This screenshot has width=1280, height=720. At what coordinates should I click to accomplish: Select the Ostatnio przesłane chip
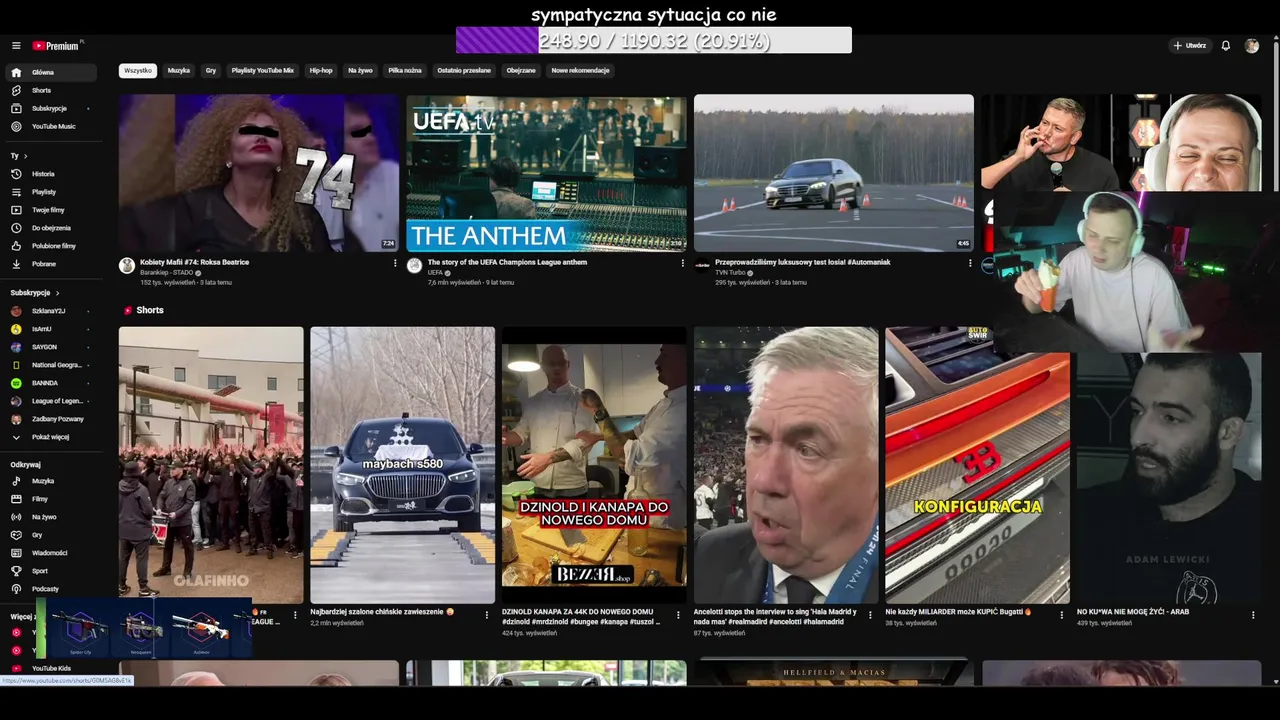(x=464, y=71)
